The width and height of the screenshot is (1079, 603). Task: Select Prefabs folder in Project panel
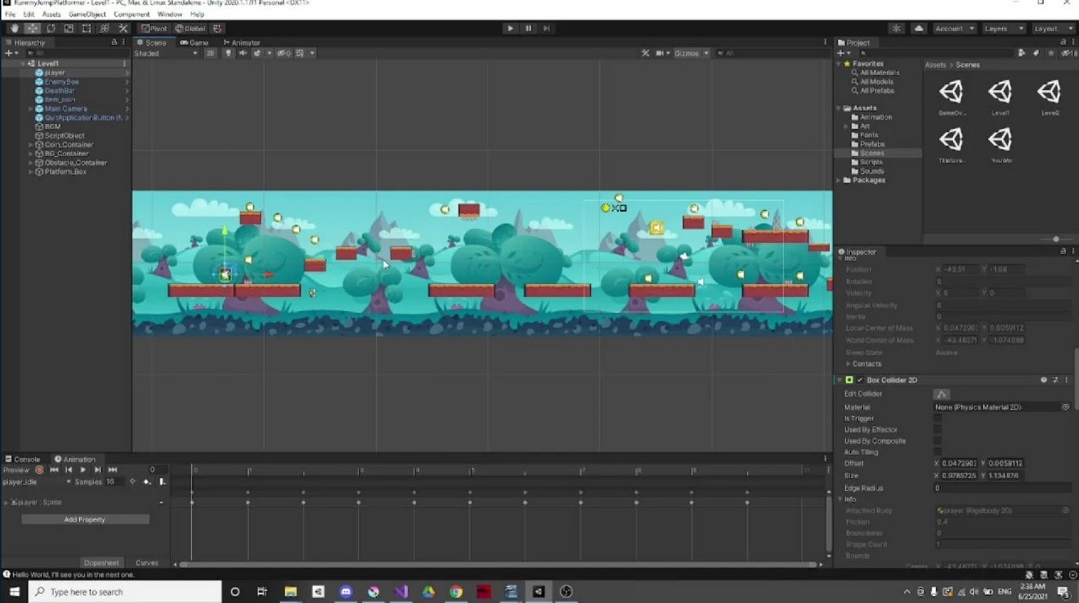coord(871,144)
